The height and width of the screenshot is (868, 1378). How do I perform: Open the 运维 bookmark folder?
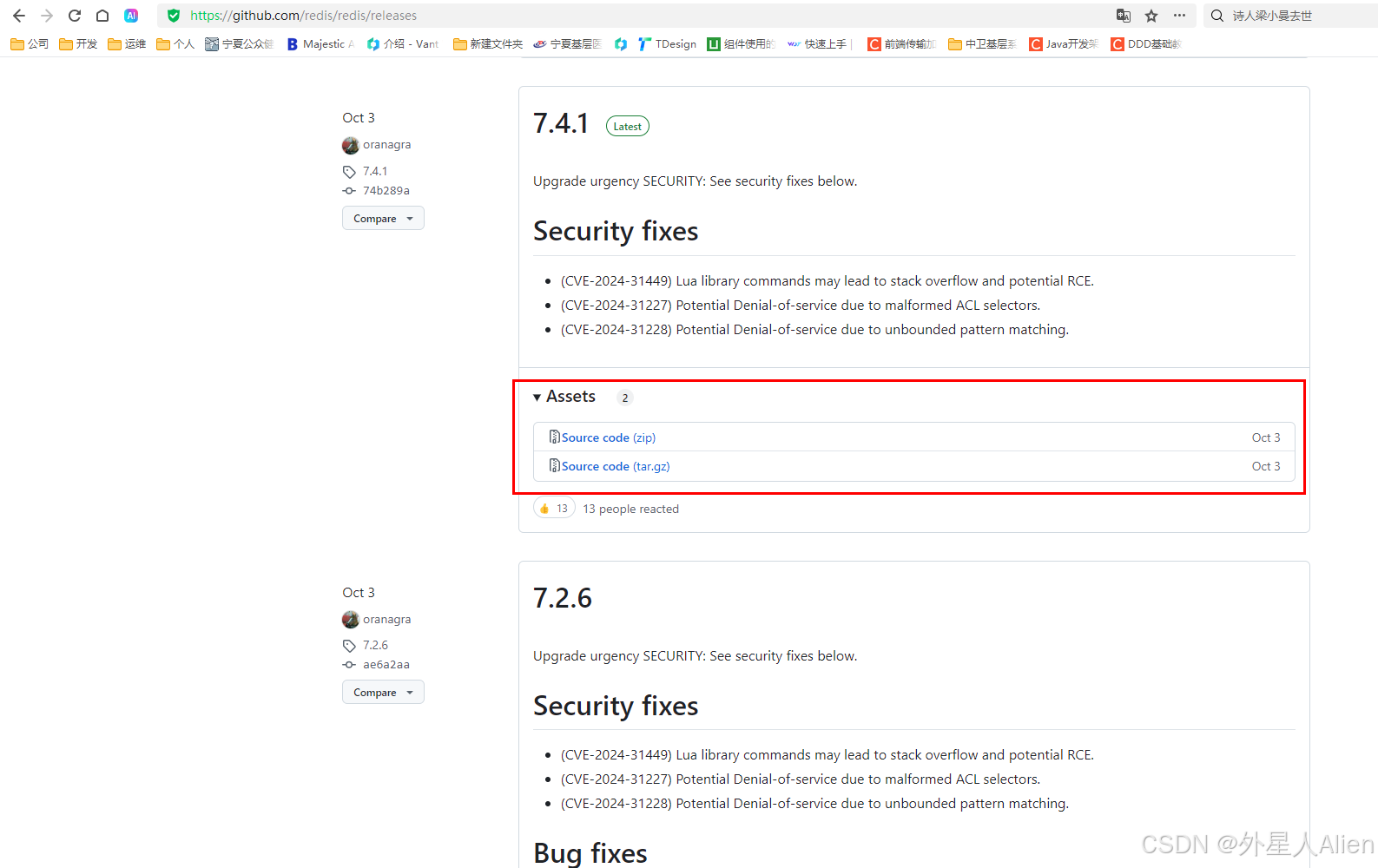click(127, 43)
